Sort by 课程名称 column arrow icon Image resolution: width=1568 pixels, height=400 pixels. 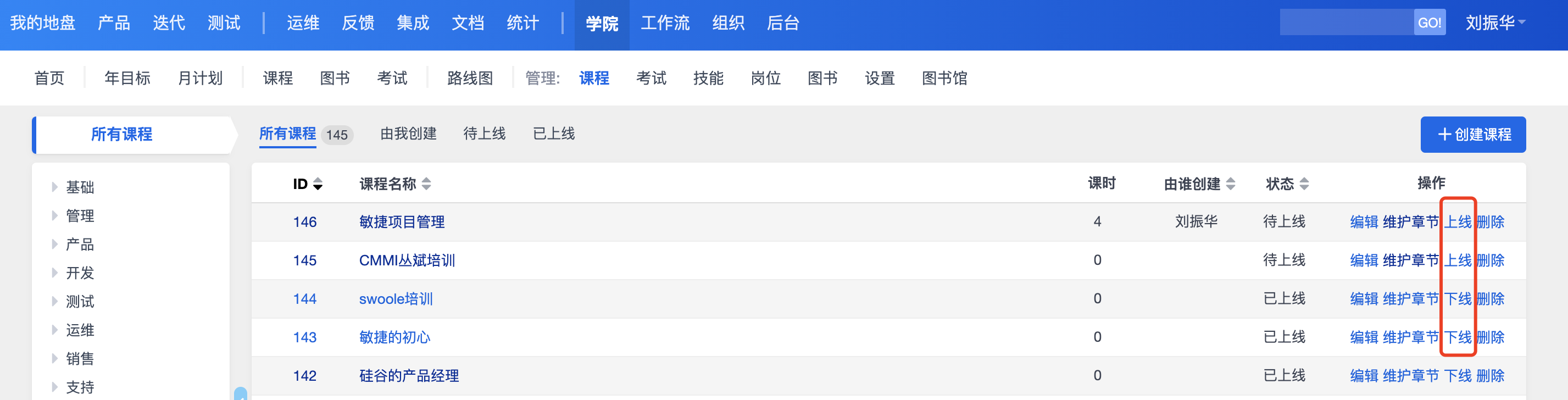pyautogui.click(x=426, y=184)
